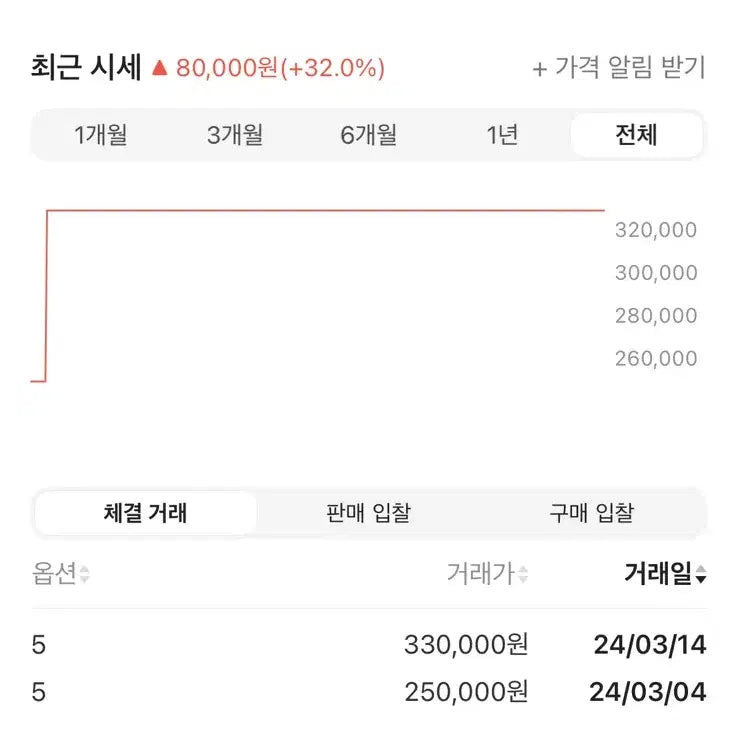View the 구매 입찰 tab
This screenshot has width=738, height=738.
591,514
